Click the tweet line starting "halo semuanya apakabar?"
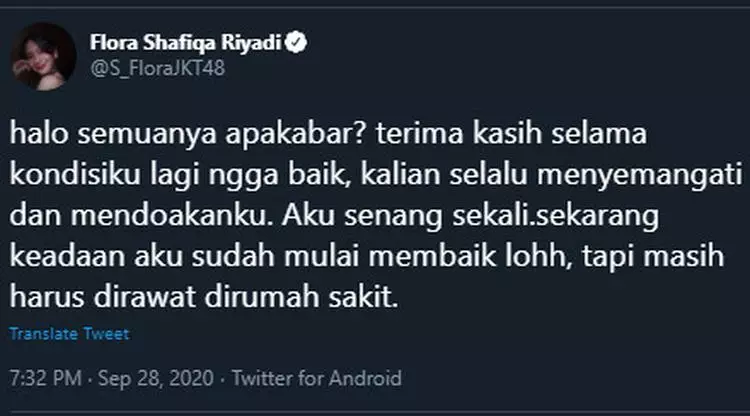This screenshot has width=750, height=416. [328, 133]
